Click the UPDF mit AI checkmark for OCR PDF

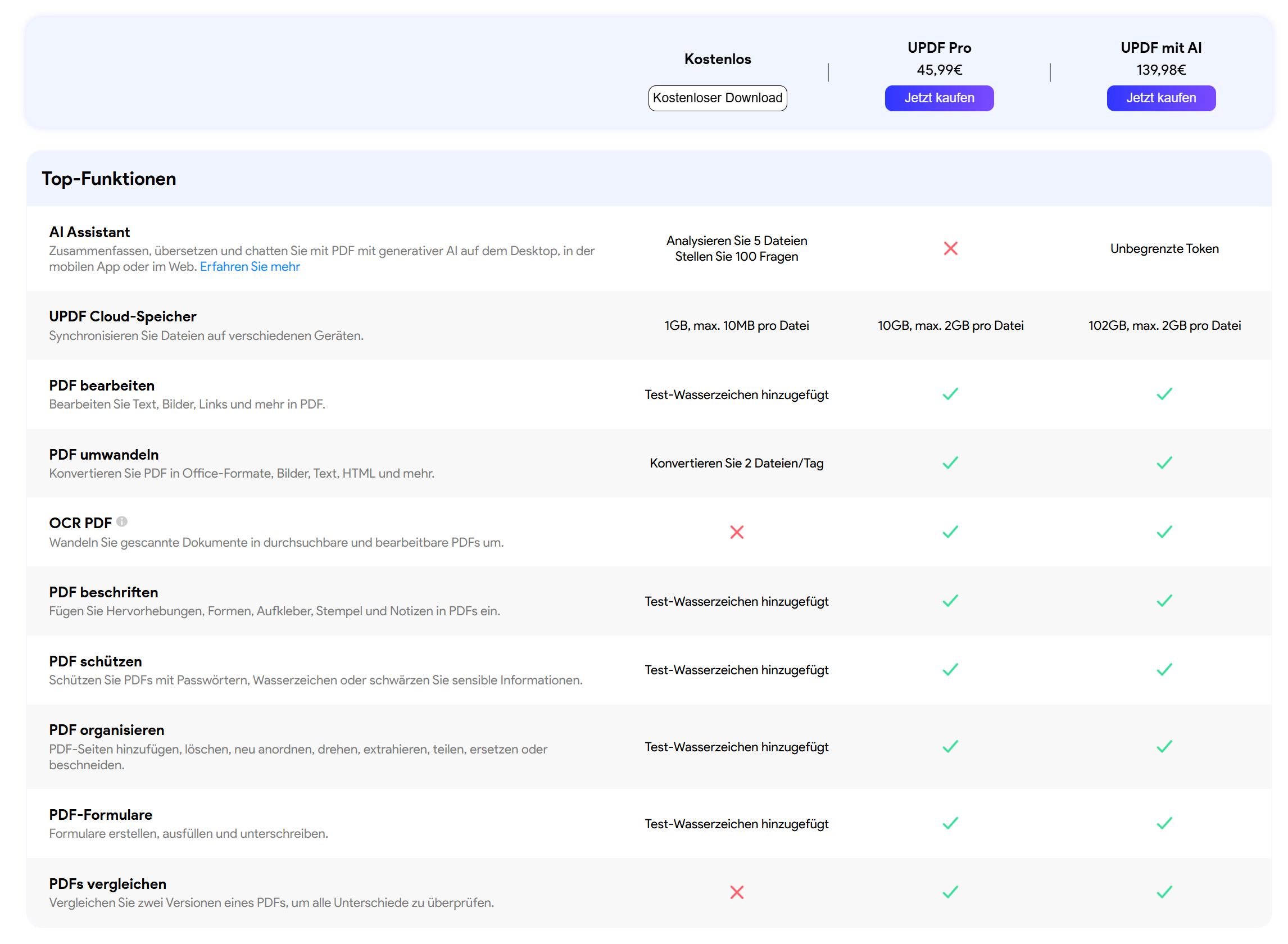(x=1164, y=532)
